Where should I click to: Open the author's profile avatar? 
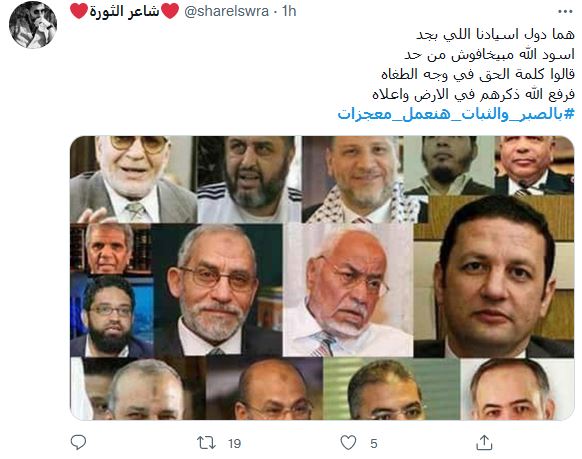click(x=33, y=24)
